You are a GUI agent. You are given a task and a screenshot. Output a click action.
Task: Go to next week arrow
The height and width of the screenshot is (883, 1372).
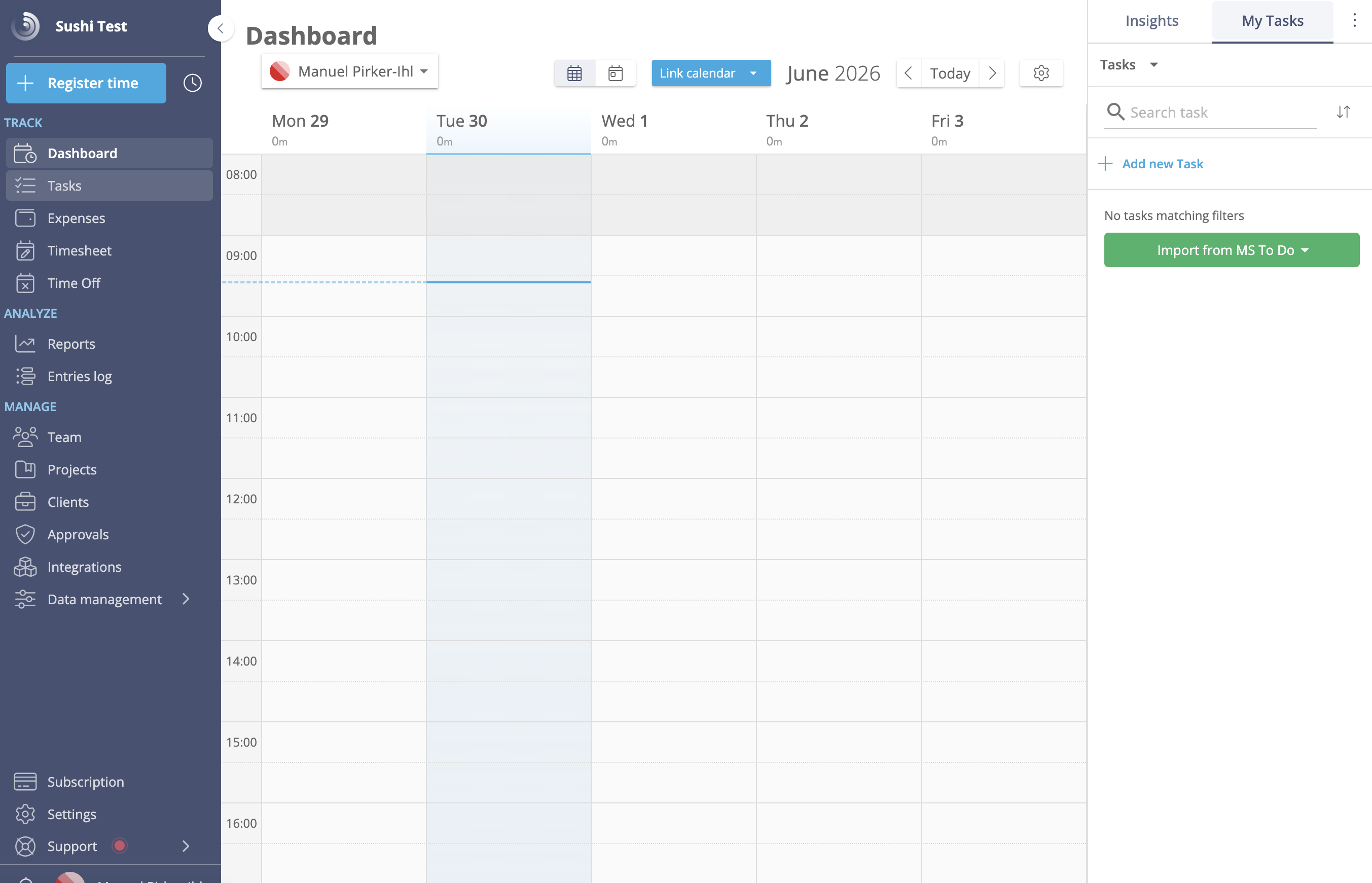(992, 73)
